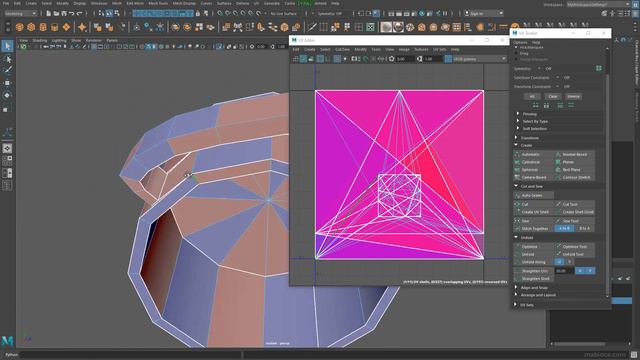
Task: Open Selection Constraint dropdown in UV Toolkit
Action: [x=558, y=78]
